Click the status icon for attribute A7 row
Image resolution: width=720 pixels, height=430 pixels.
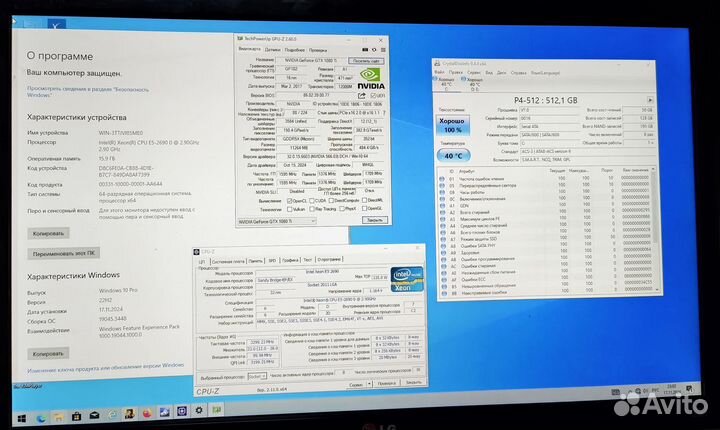click(x=443, y=240)
